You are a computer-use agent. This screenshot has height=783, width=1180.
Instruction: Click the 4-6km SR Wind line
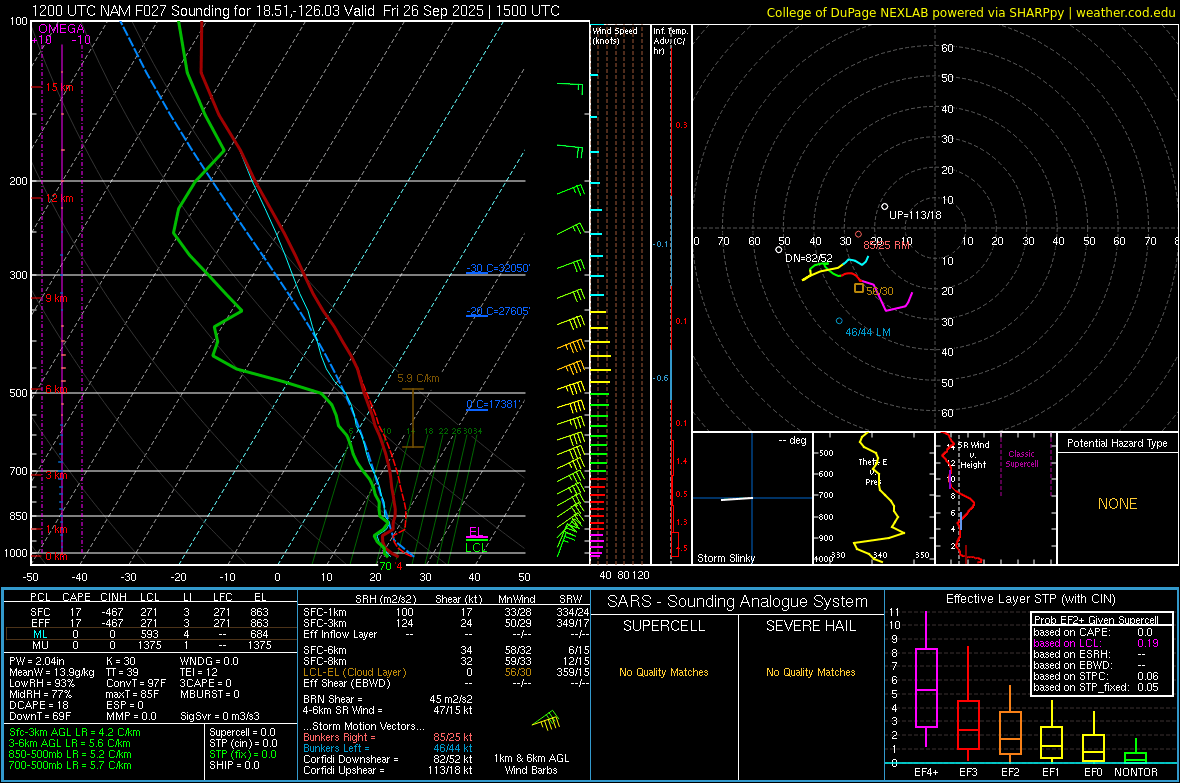coord(388,710)
